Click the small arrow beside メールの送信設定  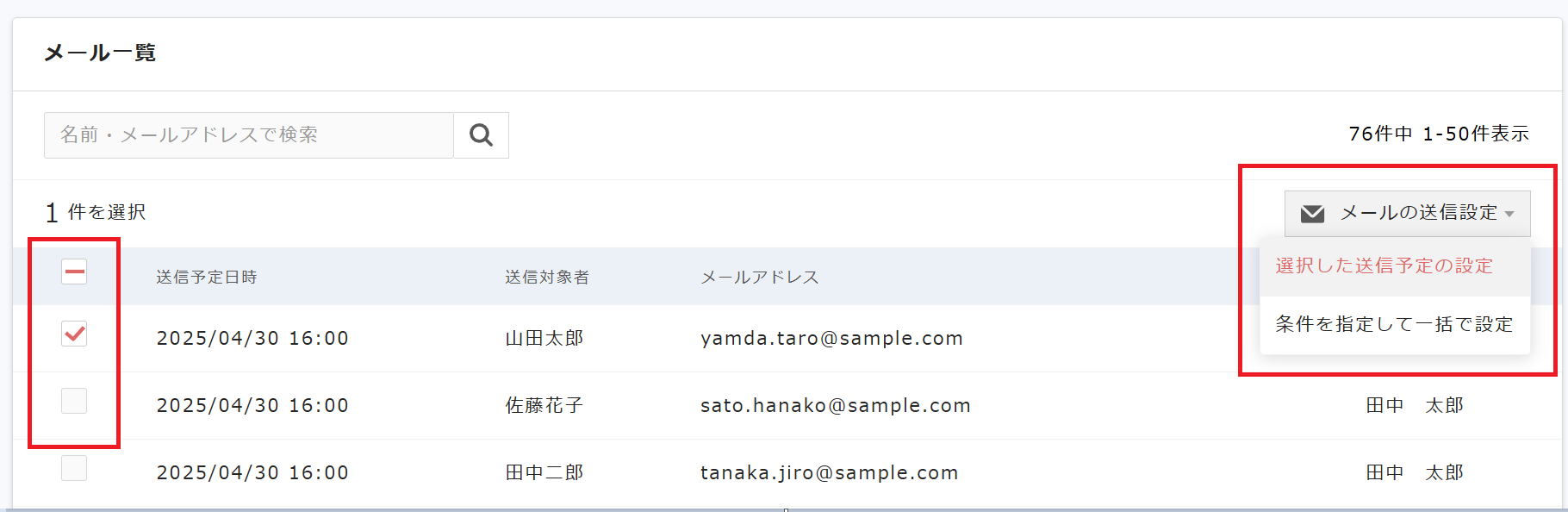[1509, 214]
